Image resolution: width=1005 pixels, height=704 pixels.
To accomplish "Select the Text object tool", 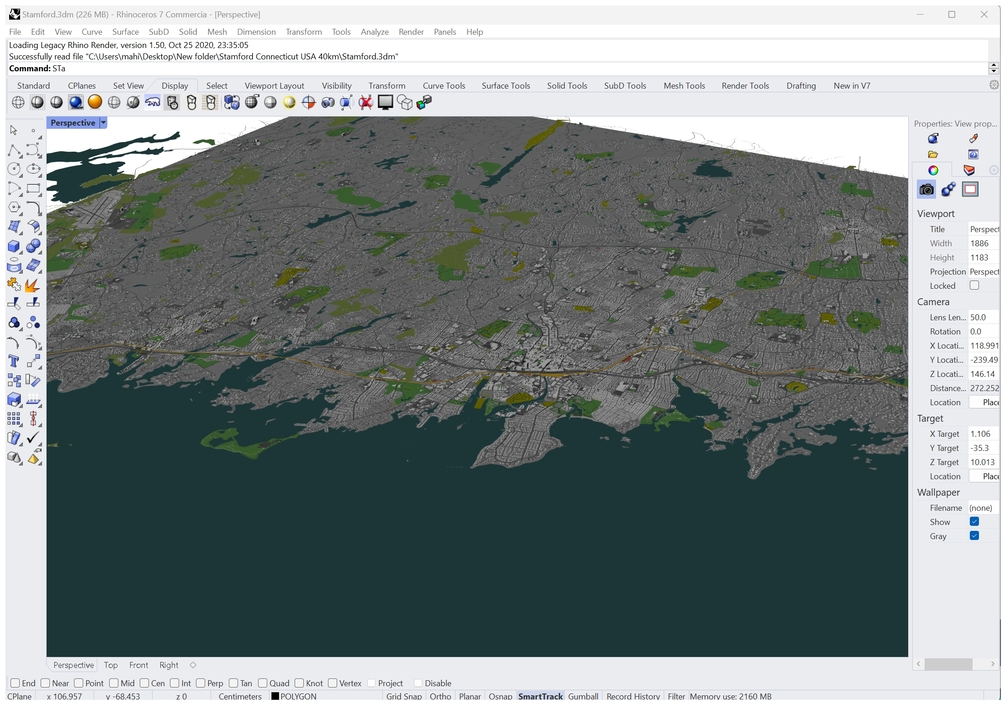I will [x=14, y=361].
